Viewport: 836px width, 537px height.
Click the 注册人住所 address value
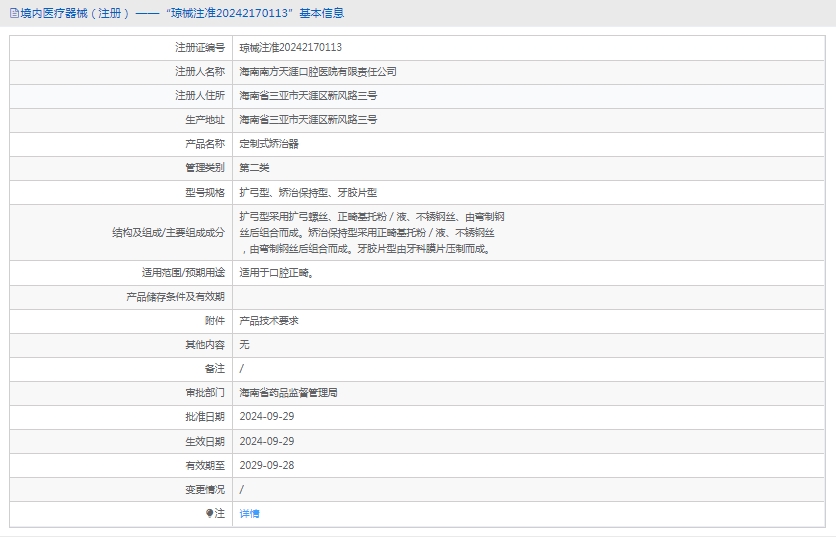308,96
